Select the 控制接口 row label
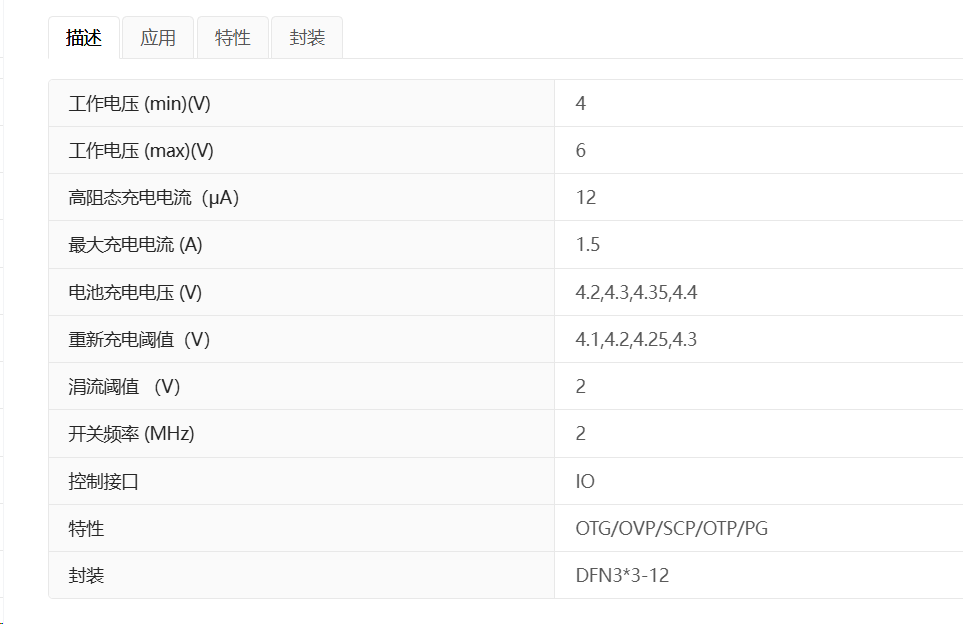963x624 pixels. [x=103, y=481]
